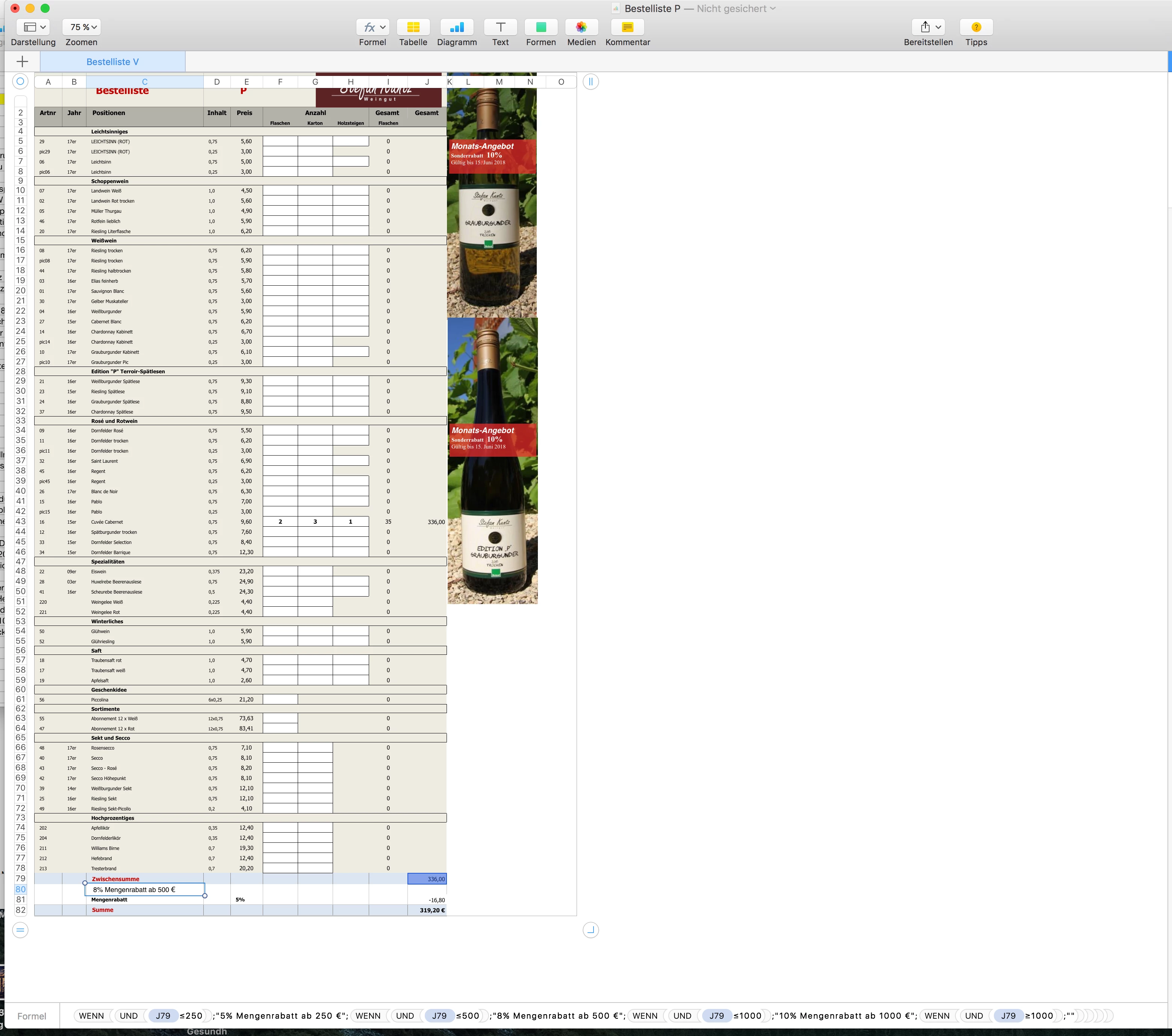Insert a Formel function

coord(372,27)
